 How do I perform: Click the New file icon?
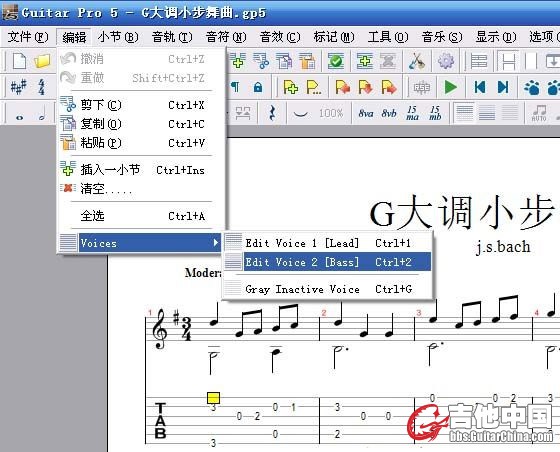click(19, 61)
